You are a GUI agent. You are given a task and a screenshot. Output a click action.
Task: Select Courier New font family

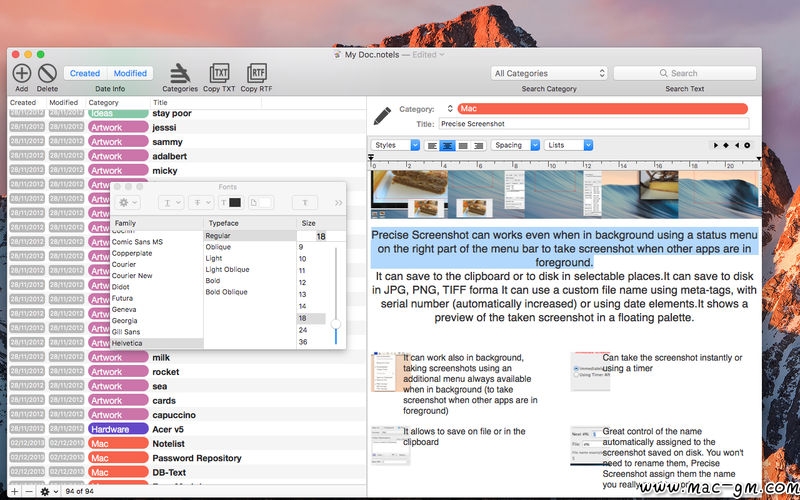[x=132, y=276]
